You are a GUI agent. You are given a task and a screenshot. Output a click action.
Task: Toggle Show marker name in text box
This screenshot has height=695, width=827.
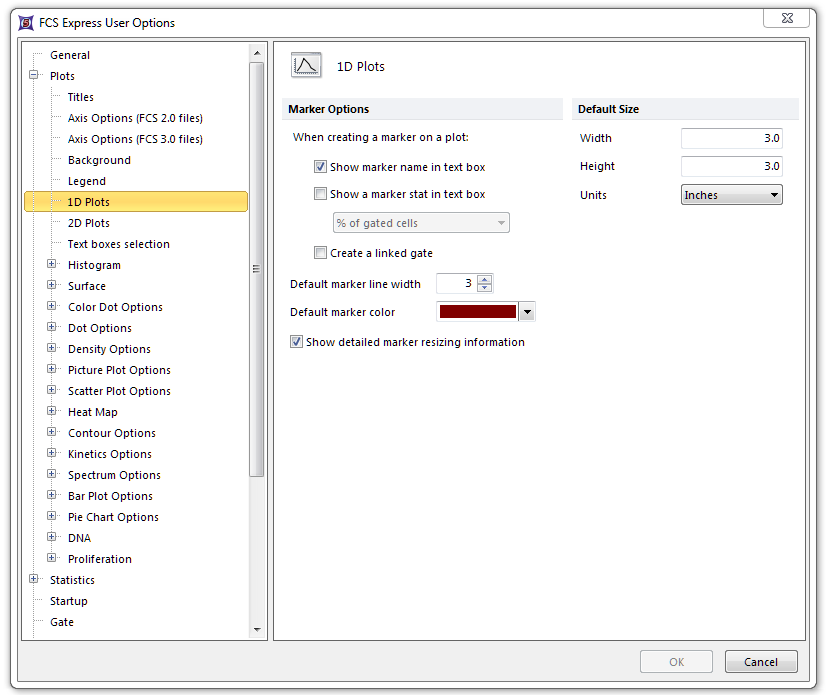320,167
